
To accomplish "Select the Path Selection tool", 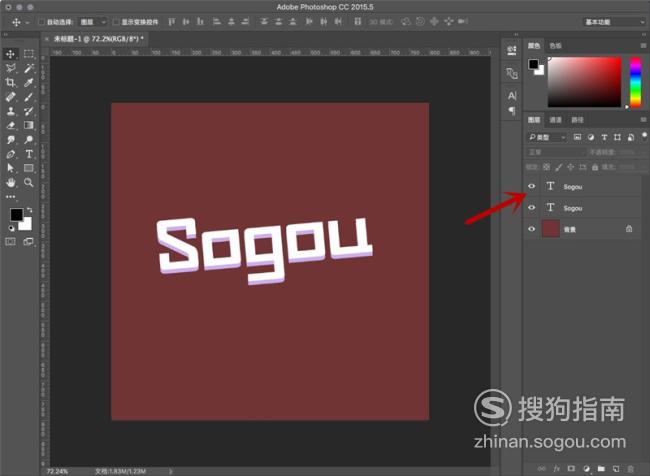I will point(10,168).
